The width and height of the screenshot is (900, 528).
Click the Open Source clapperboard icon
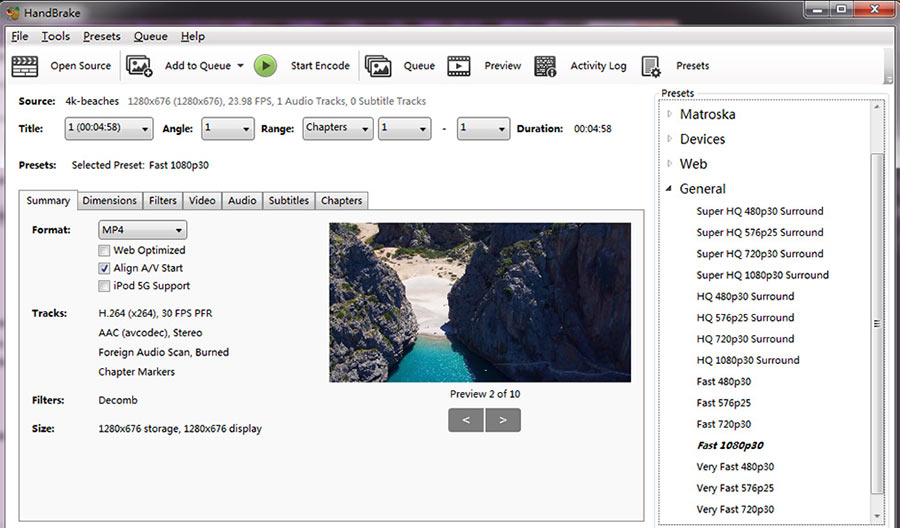pos(25,66)
